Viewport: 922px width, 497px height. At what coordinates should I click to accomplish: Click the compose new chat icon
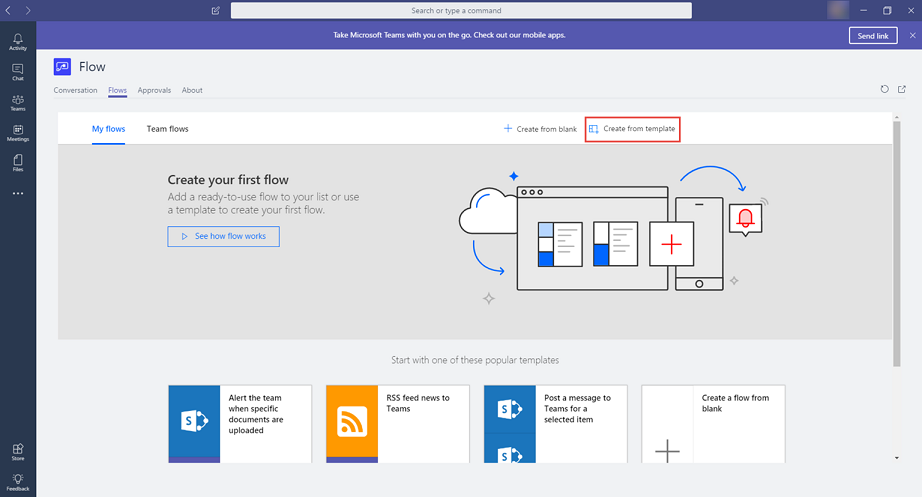(x=216, y=10)
